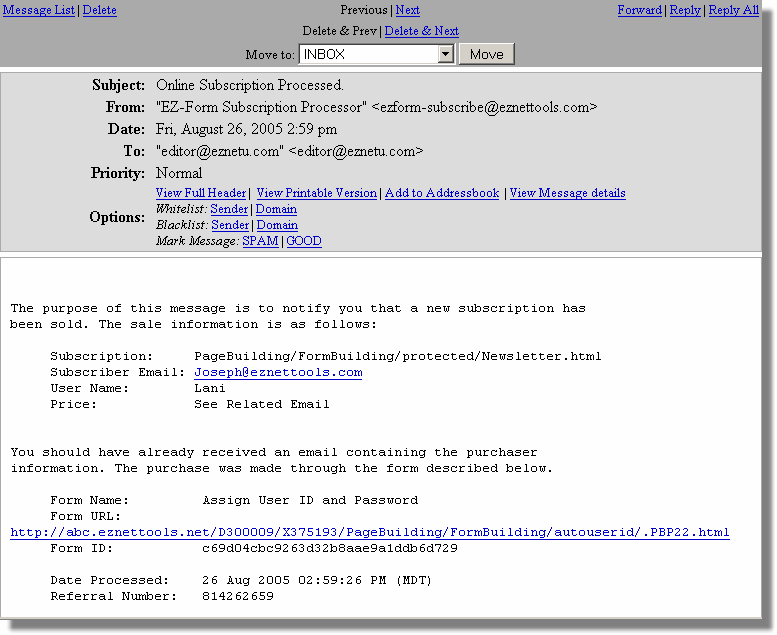777x635 pixels.
Task: Open the Message List link
Action: tap(39, 10)
